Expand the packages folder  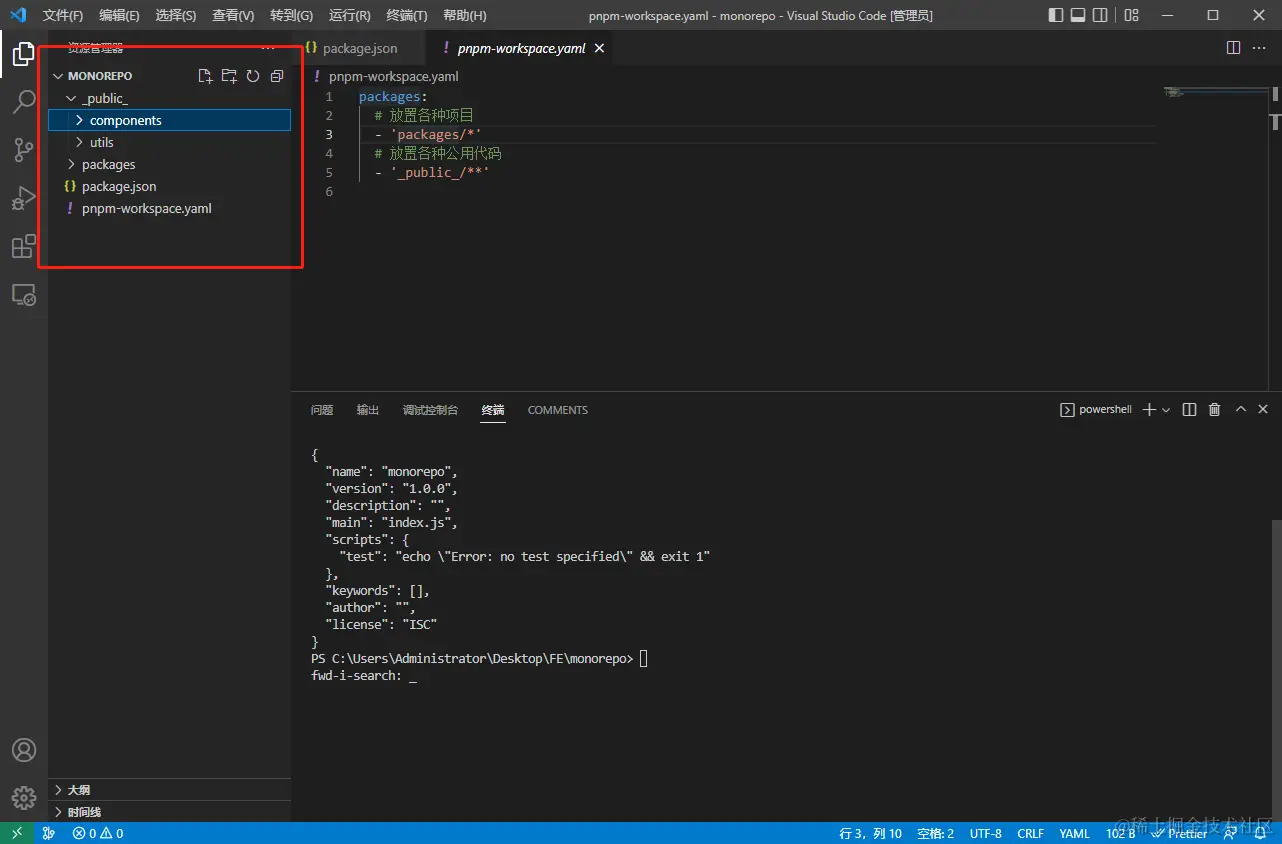point(71,164)
